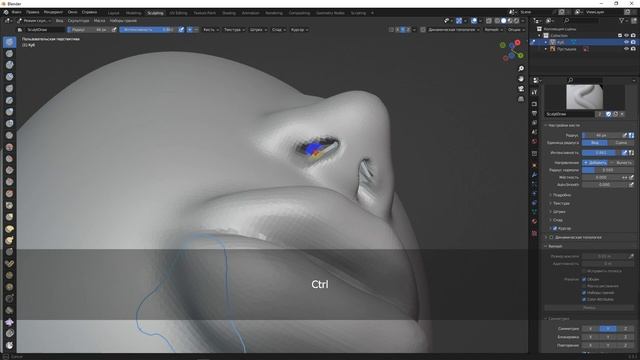The width and height of the screenshot is (640, 360).
Task: Open the Файл menu
Action: (x=16, y=12)
